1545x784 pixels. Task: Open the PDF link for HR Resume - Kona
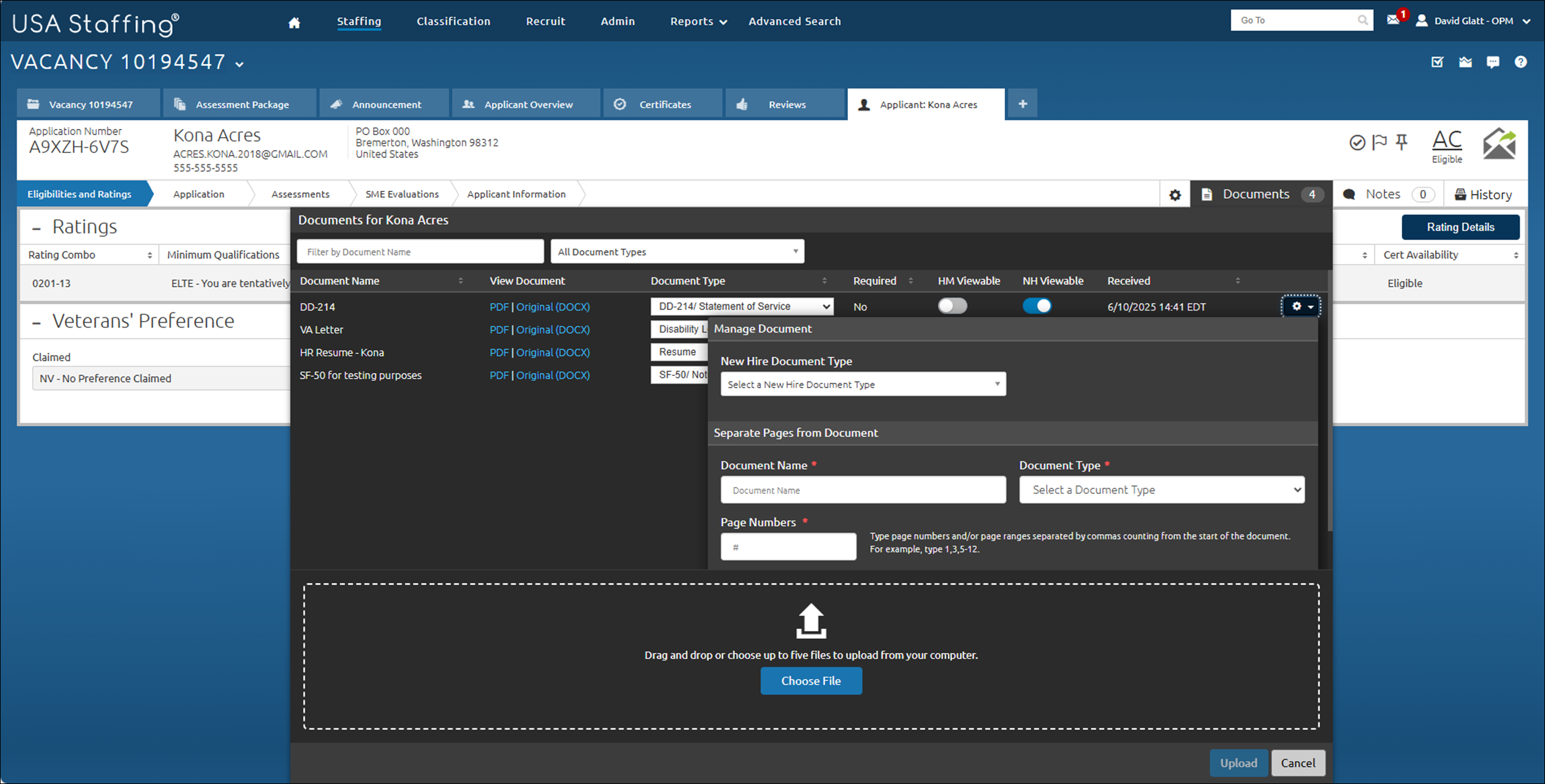[x=499, y=352]
